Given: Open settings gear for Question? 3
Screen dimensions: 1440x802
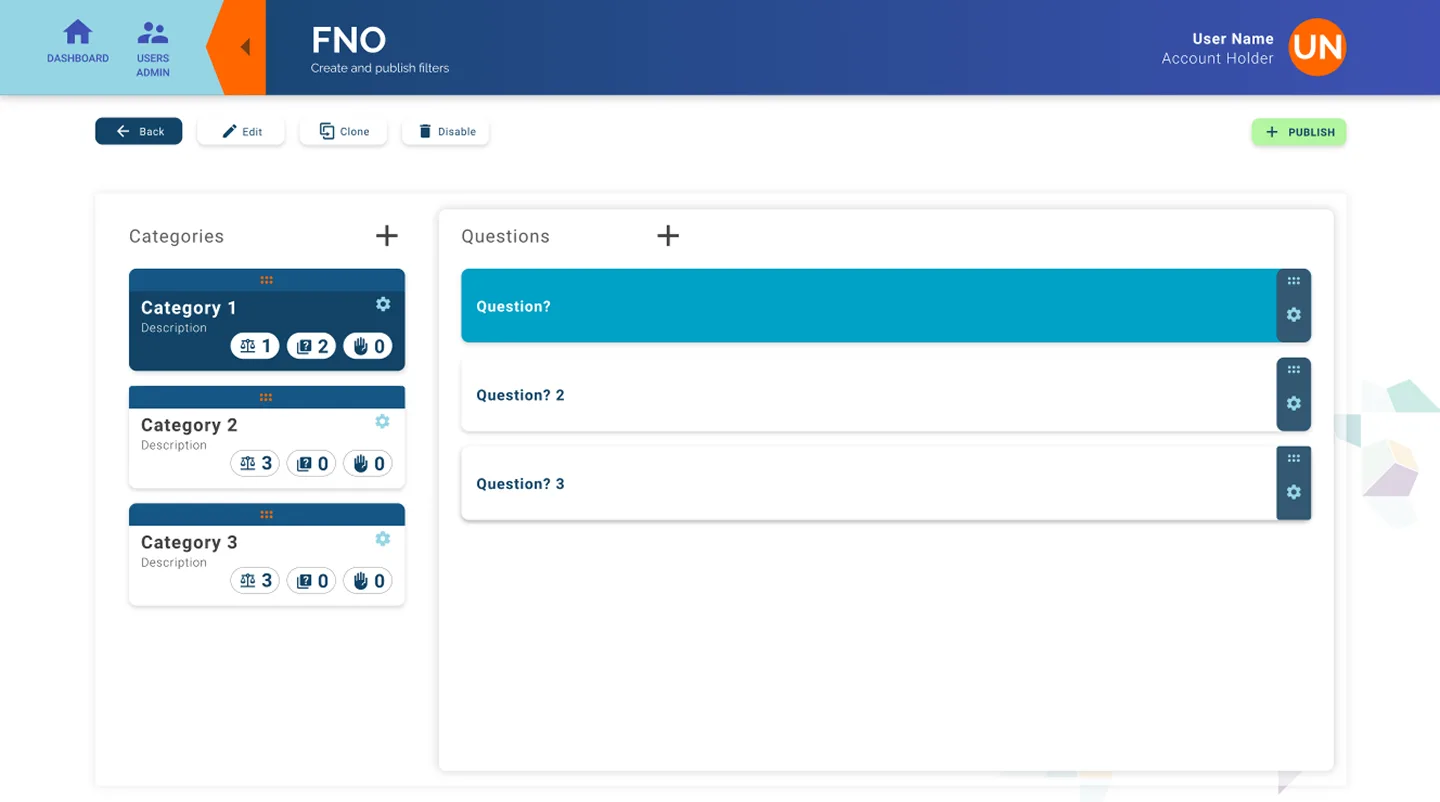Looking at the screenshot, I should coord(1294,492).
